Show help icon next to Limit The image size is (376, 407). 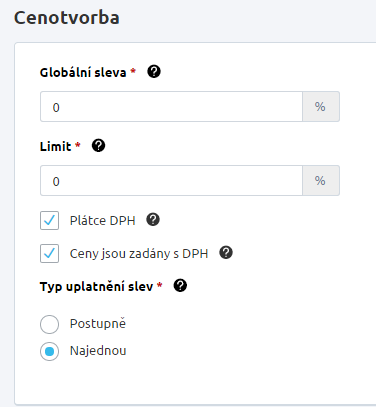tap(99, 146)
